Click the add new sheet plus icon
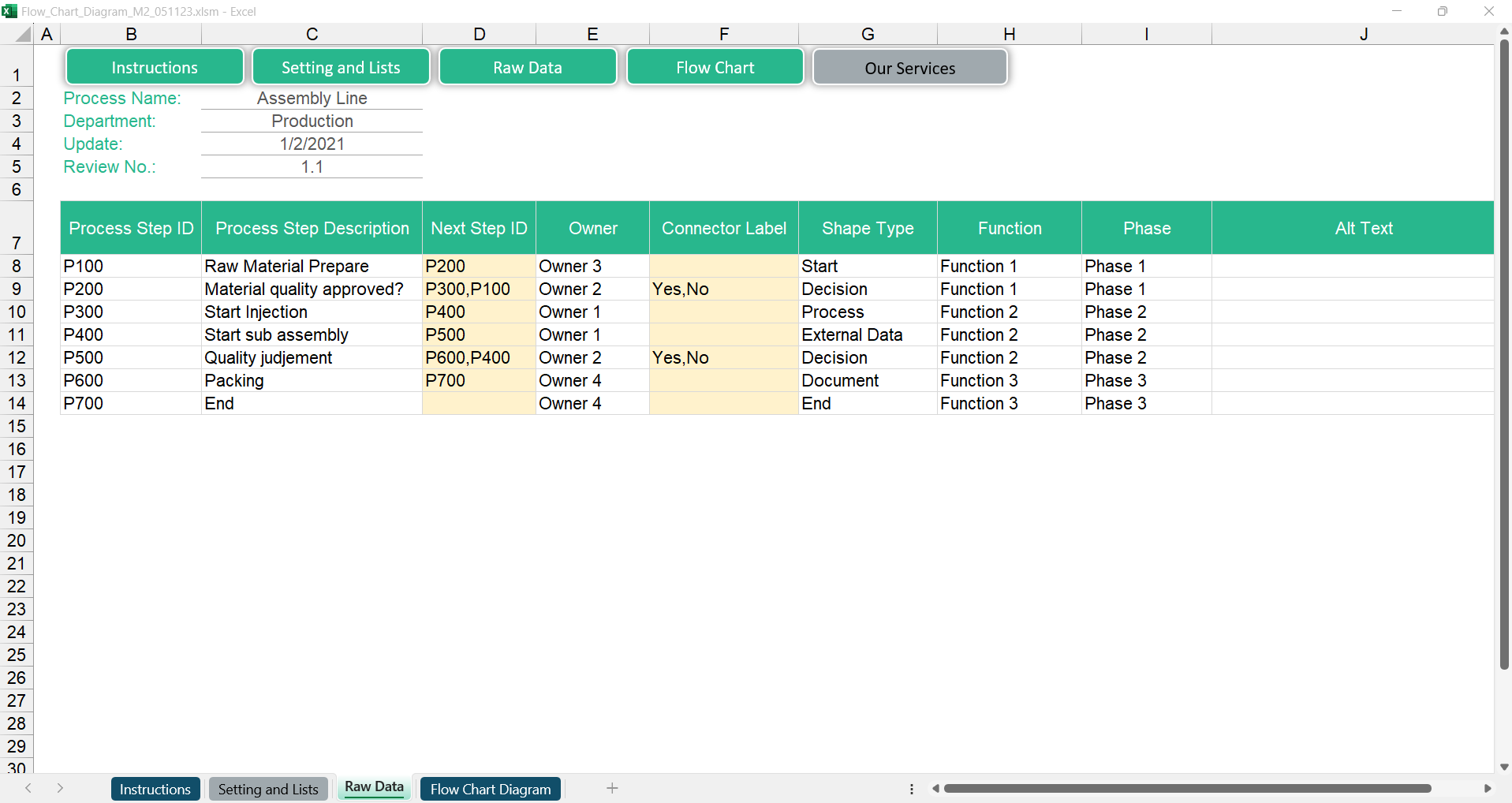This screenshot has height=803, width=1512. 612,788
